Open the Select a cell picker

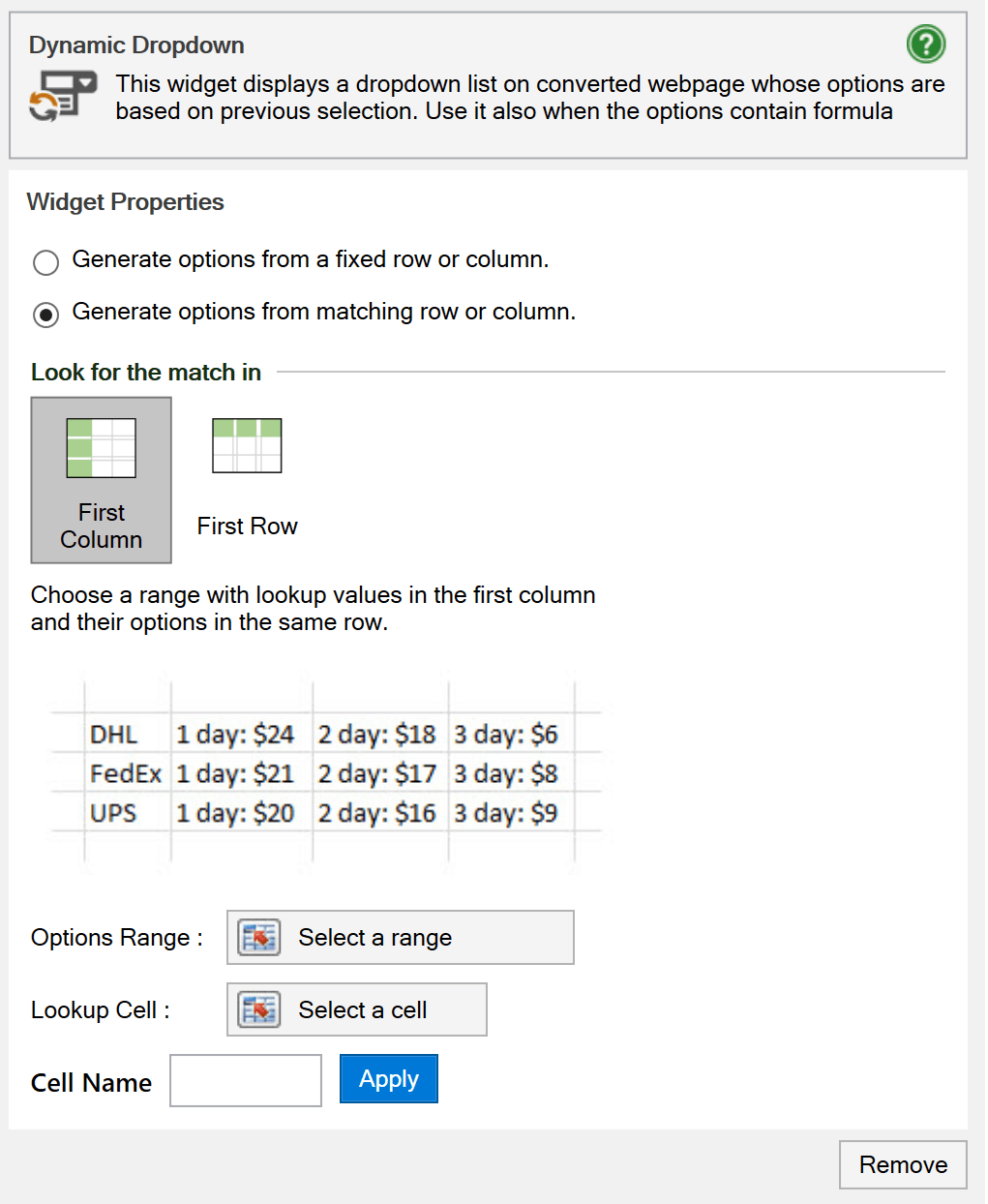tap(356, 1008)
